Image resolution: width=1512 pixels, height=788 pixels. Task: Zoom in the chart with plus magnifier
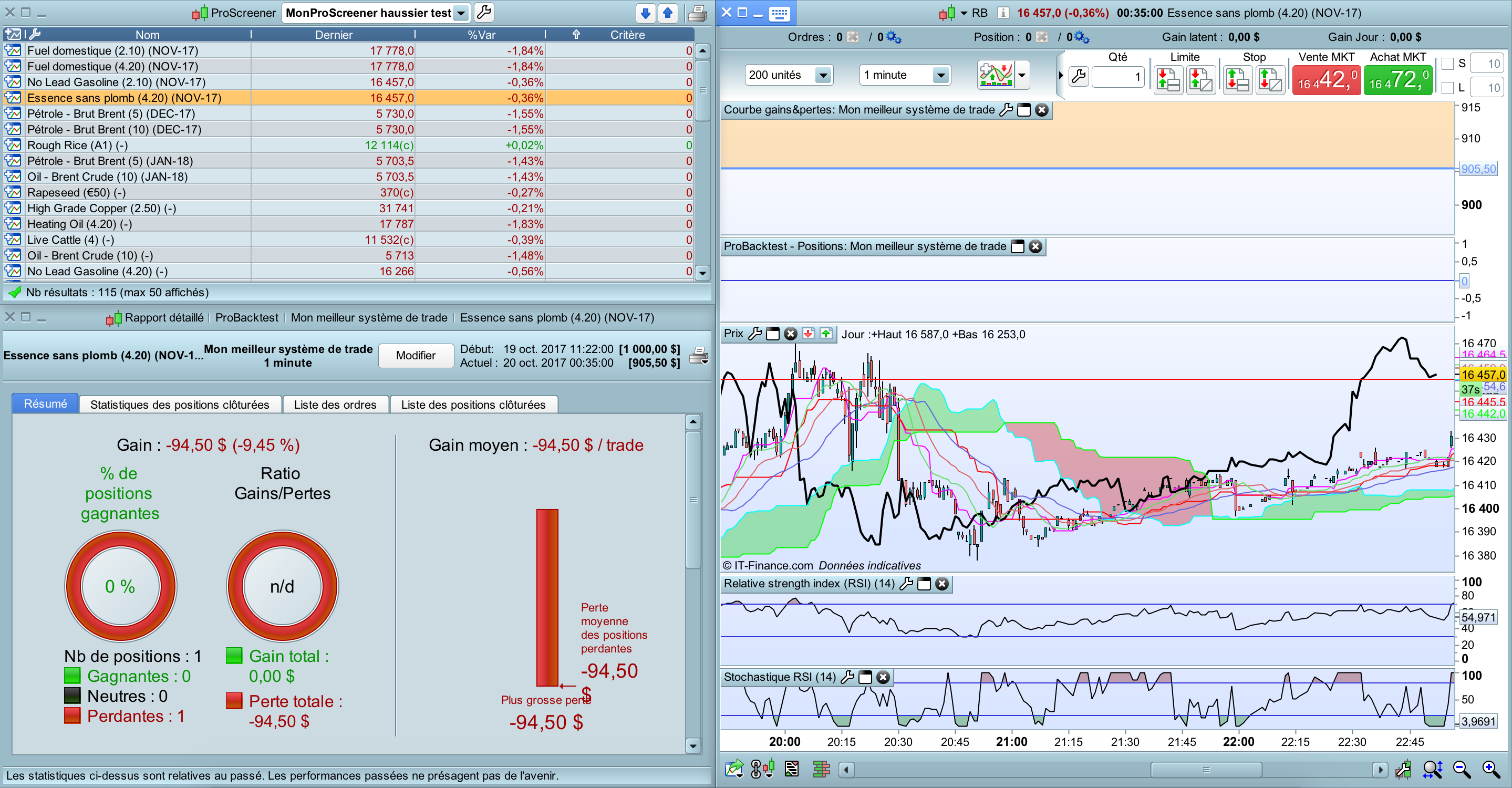tap(1491, 769)
